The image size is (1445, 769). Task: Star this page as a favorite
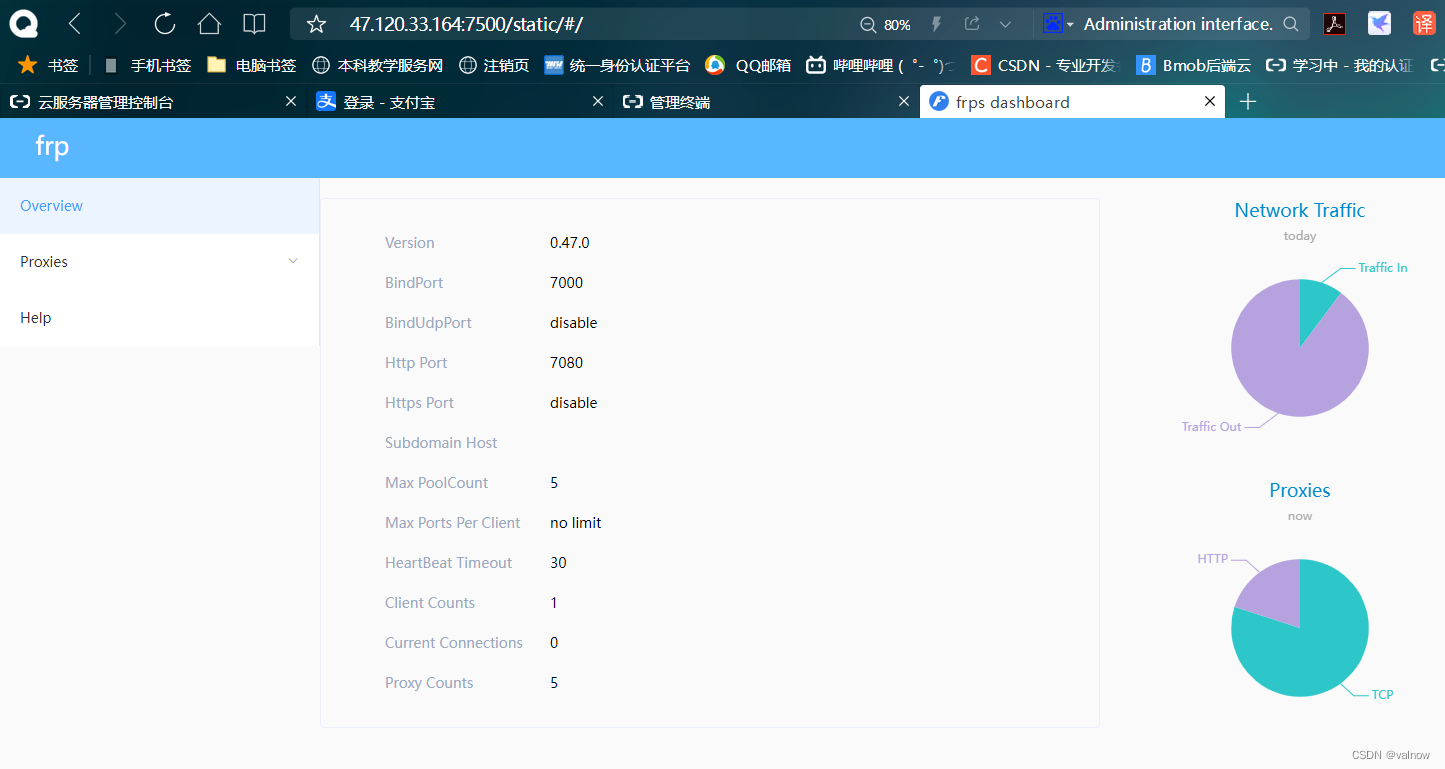[x=317, y=24]
